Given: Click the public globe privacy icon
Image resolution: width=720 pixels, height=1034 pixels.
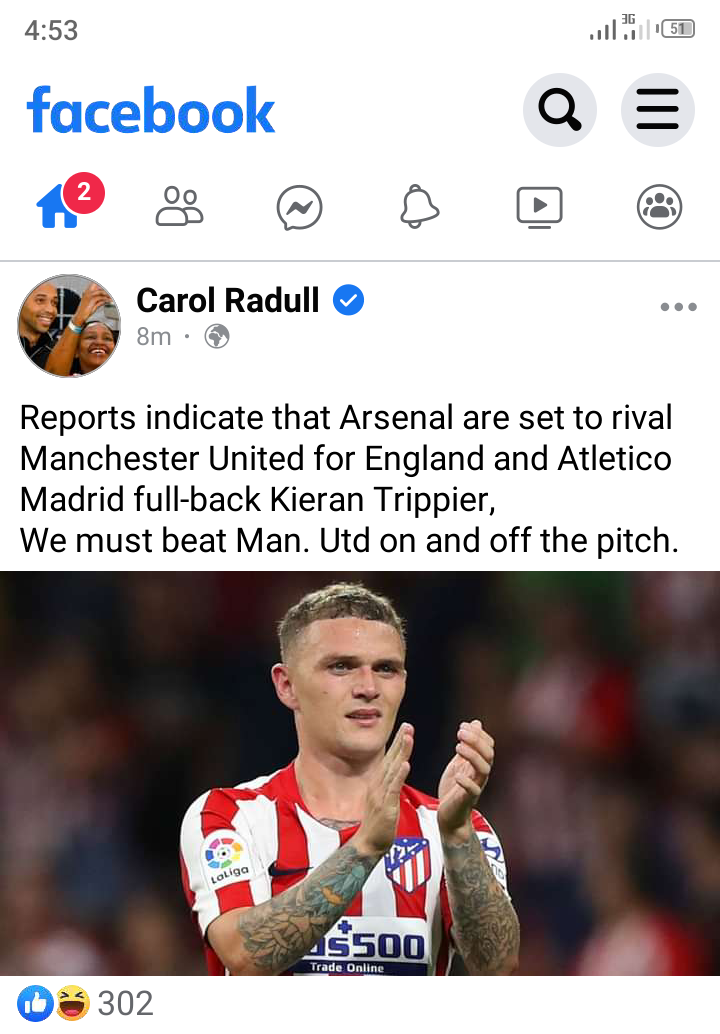Looking at the screenshot, I should click(217, 336).
